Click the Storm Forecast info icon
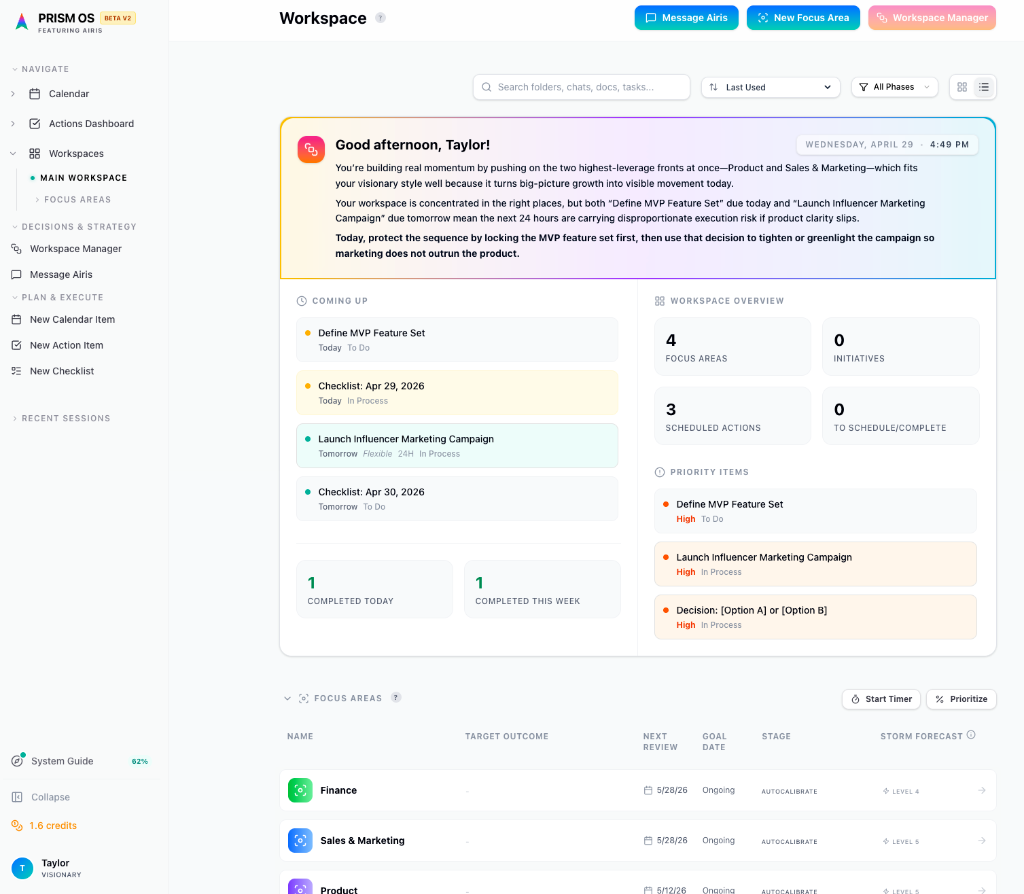The image size is (1024, 894). [971, 735]
